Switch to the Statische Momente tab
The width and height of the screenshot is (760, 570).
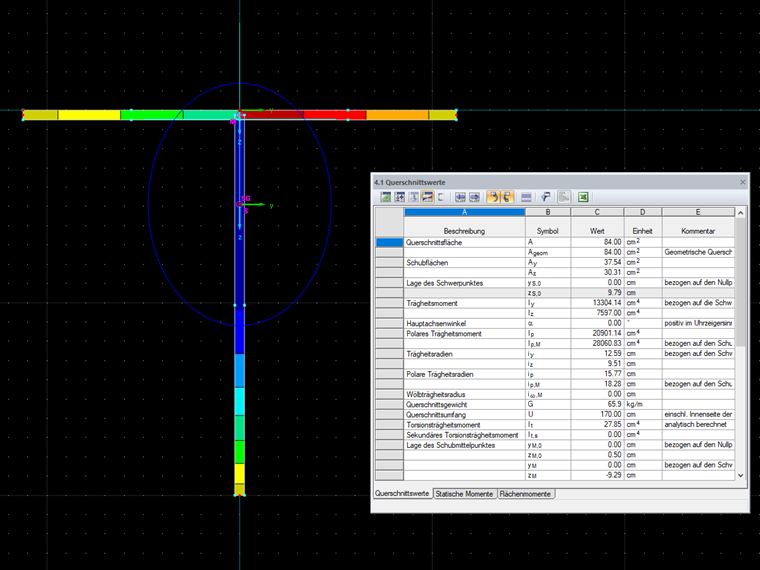[x=464, y=494]
